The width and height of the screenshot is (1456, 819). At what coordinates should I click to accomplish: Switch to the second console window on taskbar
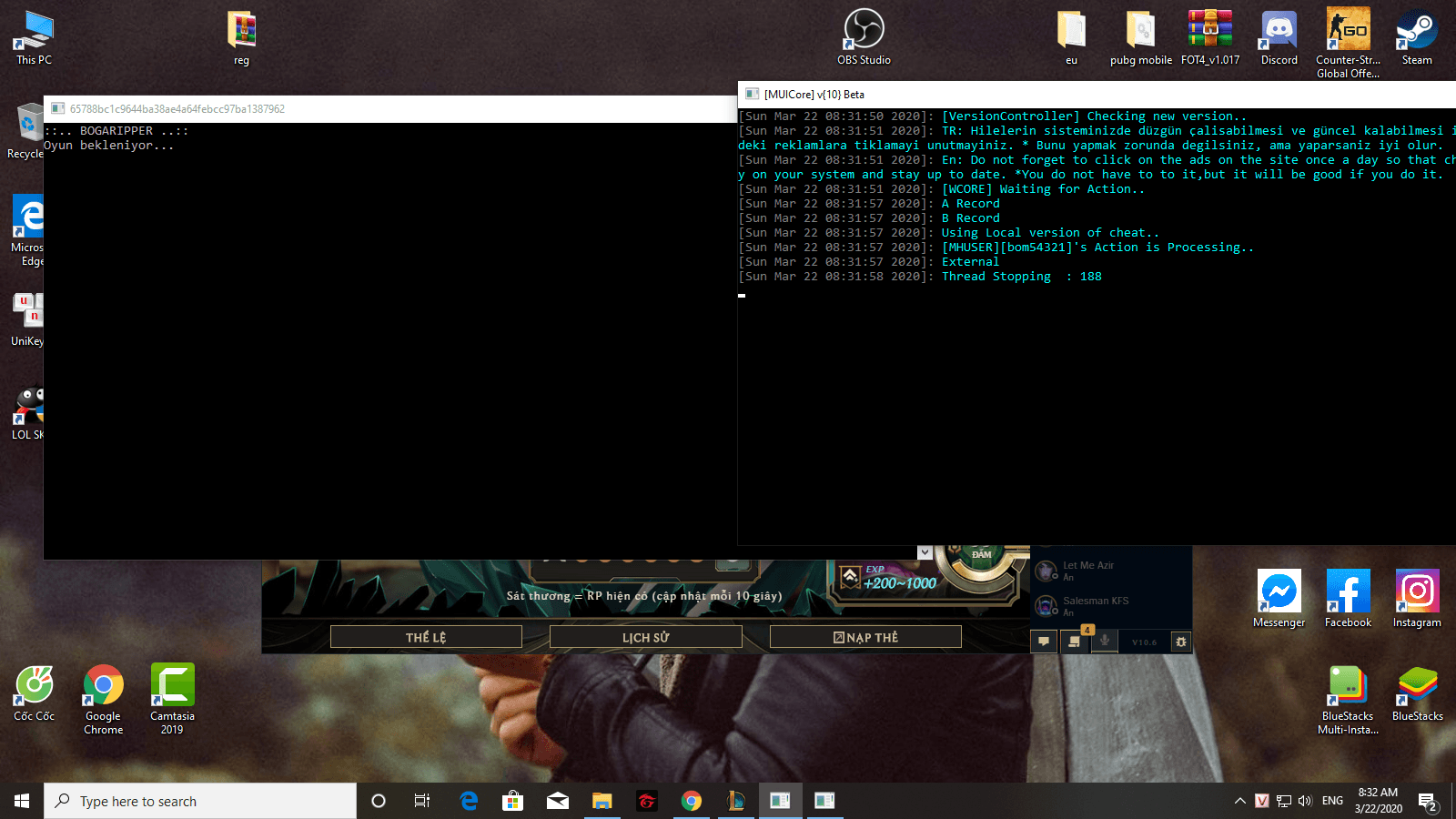824,801
